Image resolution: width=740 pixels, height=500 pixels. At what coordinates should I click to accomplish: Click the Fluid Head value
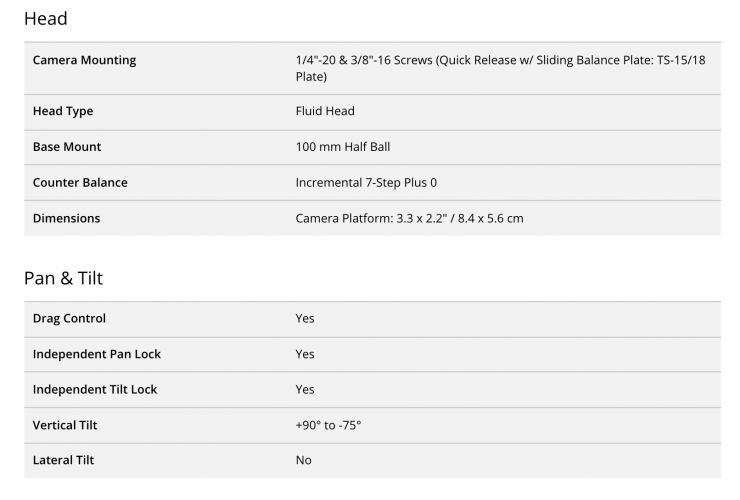pos(325,111)
